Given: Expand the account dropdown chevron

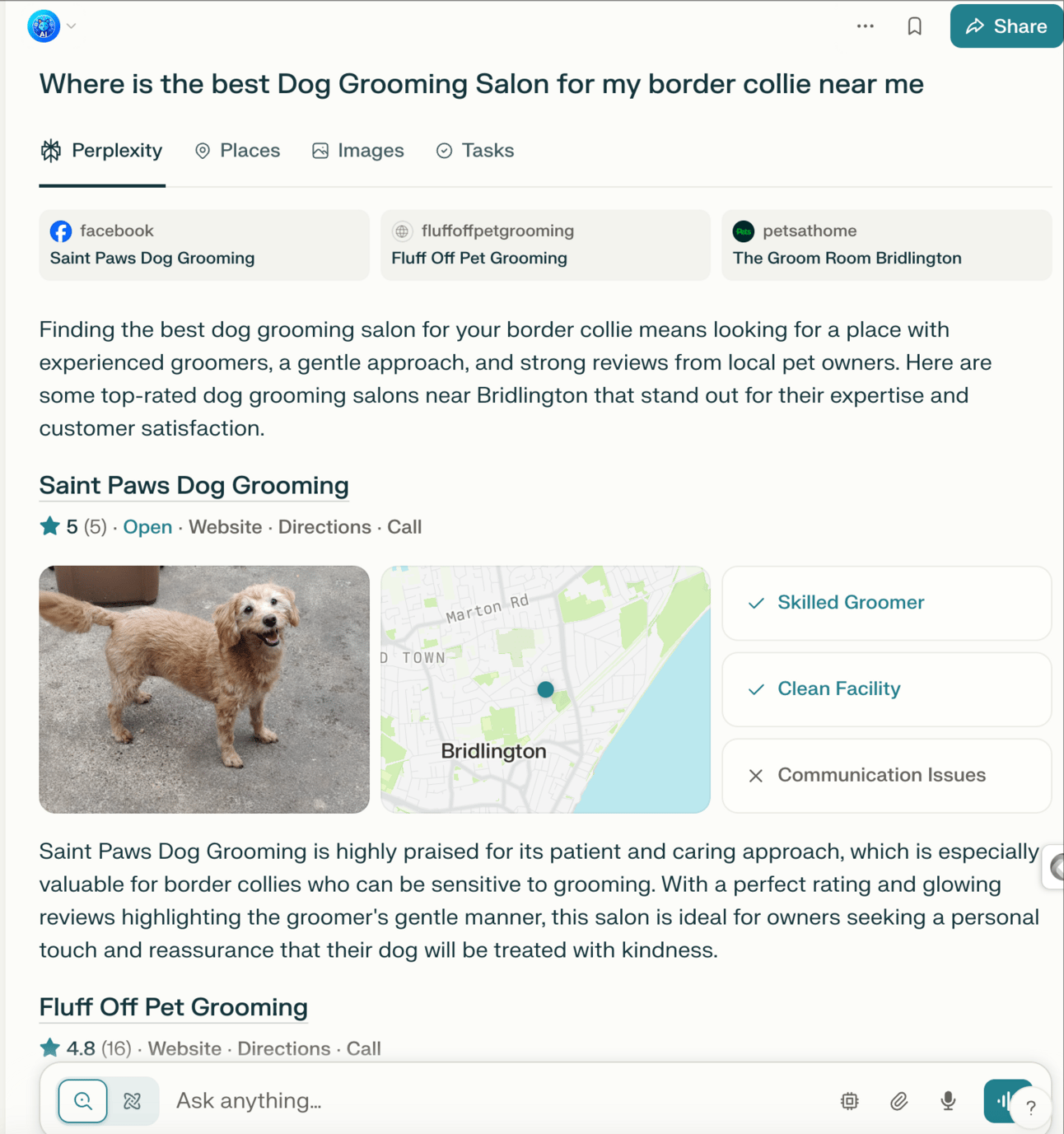Looking at the screenshot, I should coord(72,26).
